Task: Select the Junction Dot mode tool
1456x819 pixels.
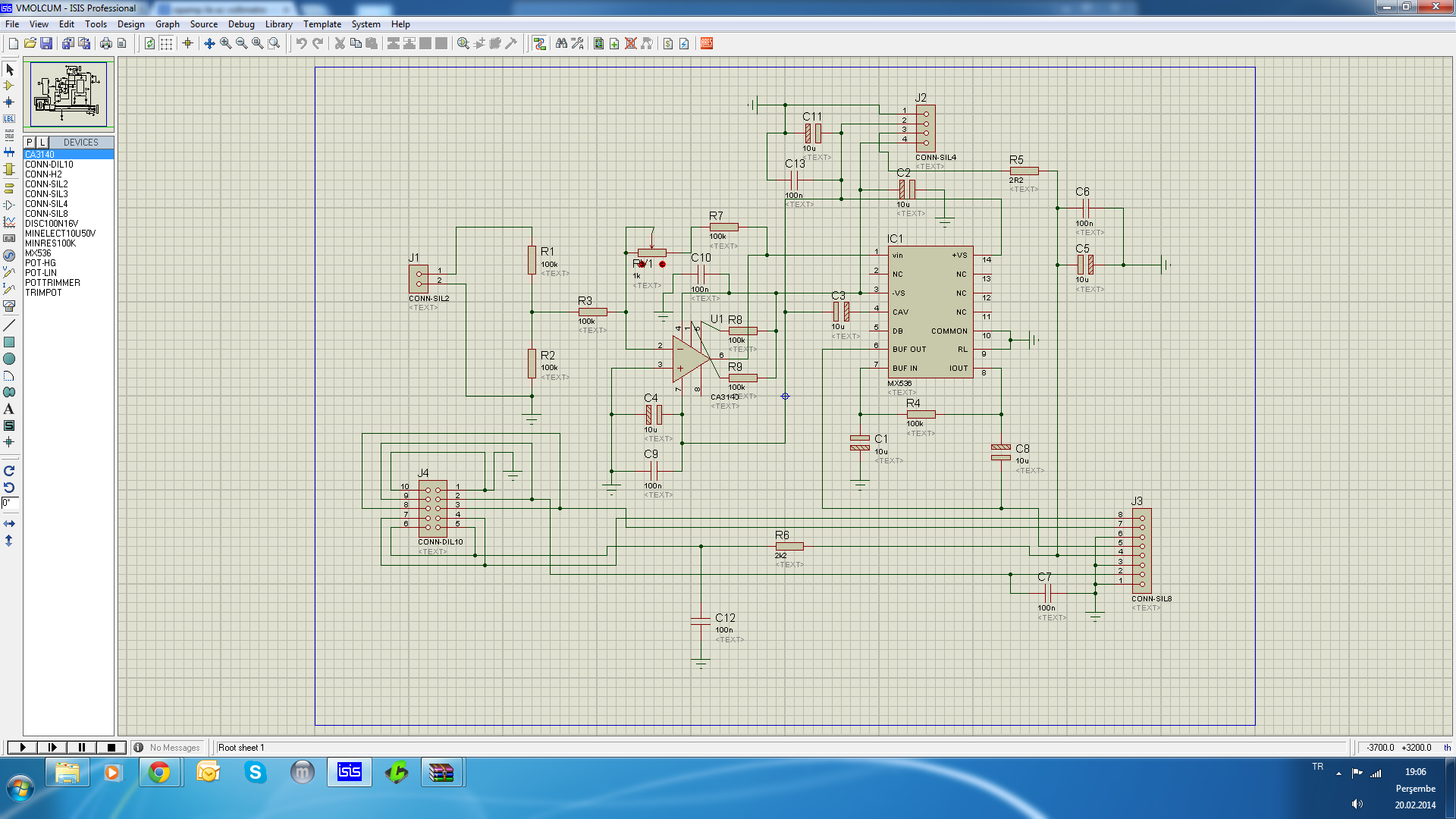Action: [x=9, y=102]
